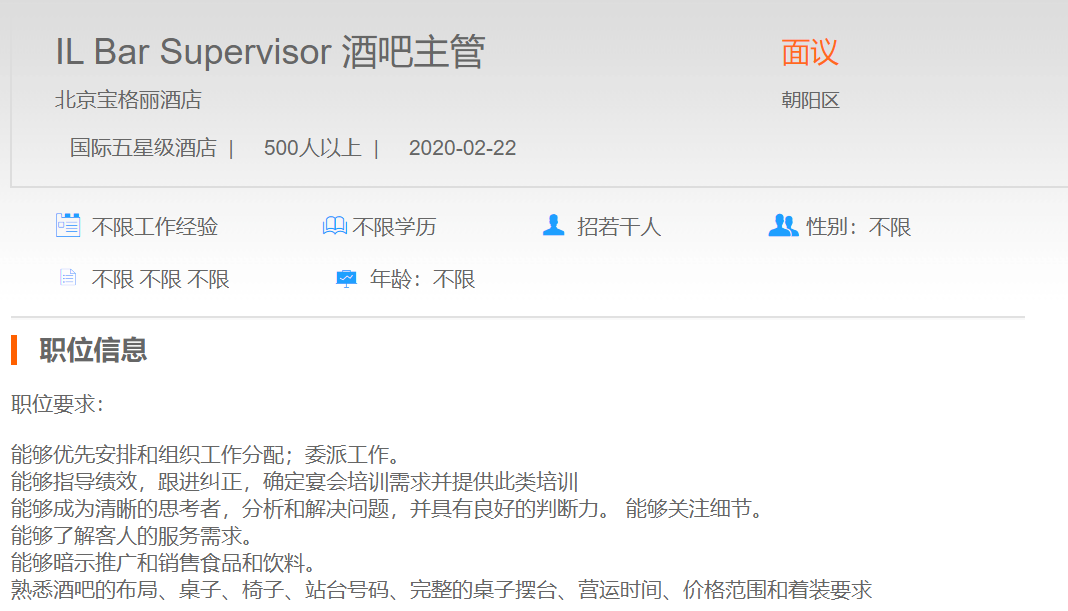The image size is (1068, 611).
Task: Click the IL Bar Supervisor 酒吧主管 title
Action: [269, 52]
